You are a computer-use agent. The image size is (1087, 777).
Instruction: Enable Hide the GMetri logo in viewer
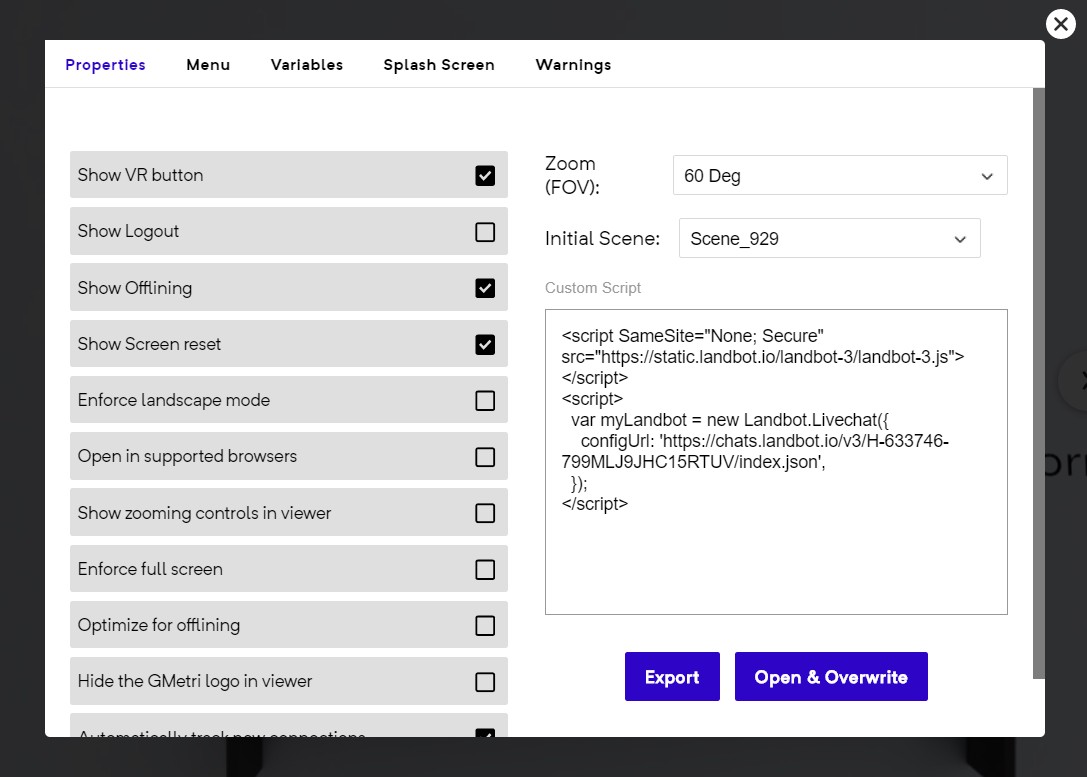coord(485,682)
